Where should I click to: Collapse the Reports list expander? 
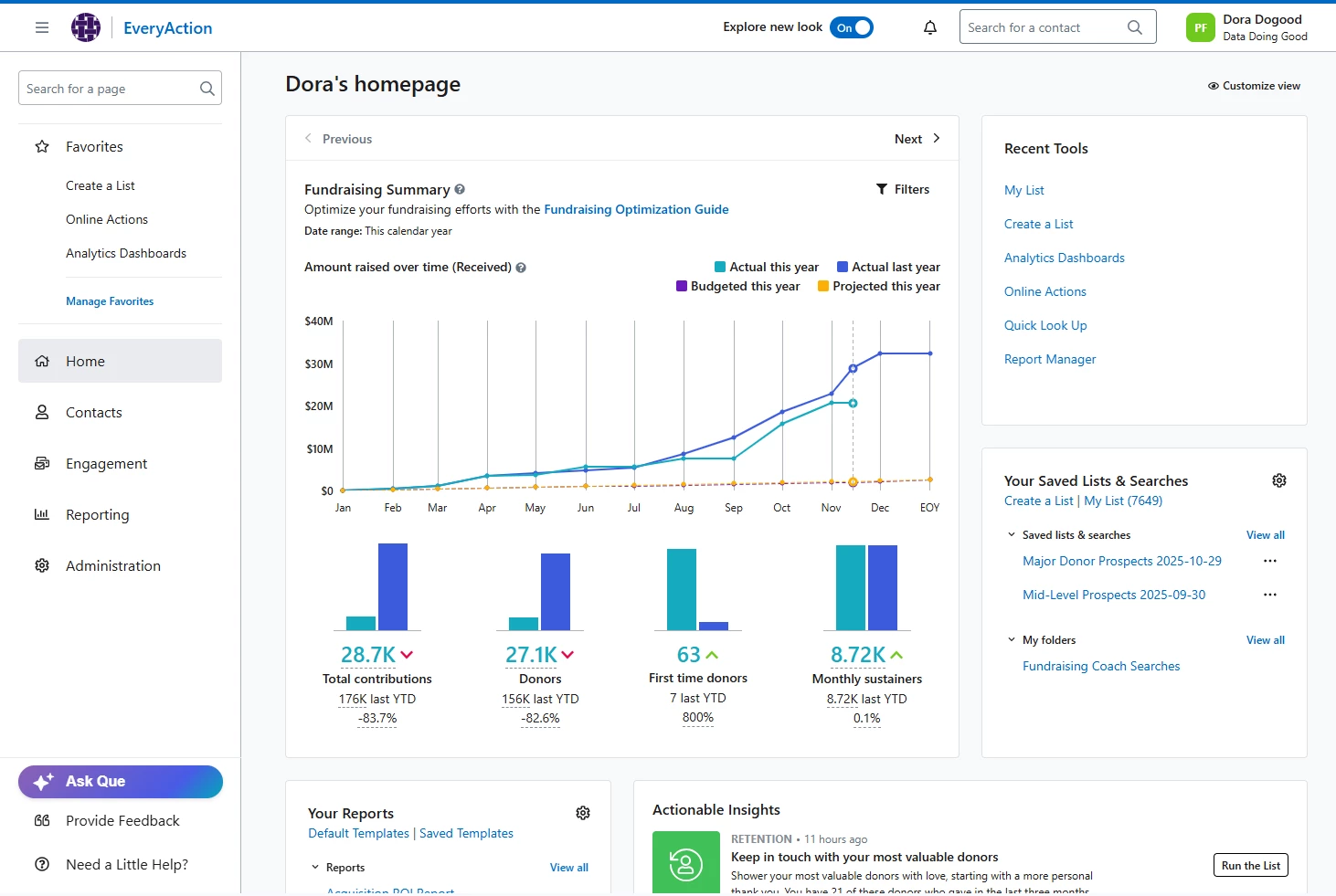[x=315, y=868]
